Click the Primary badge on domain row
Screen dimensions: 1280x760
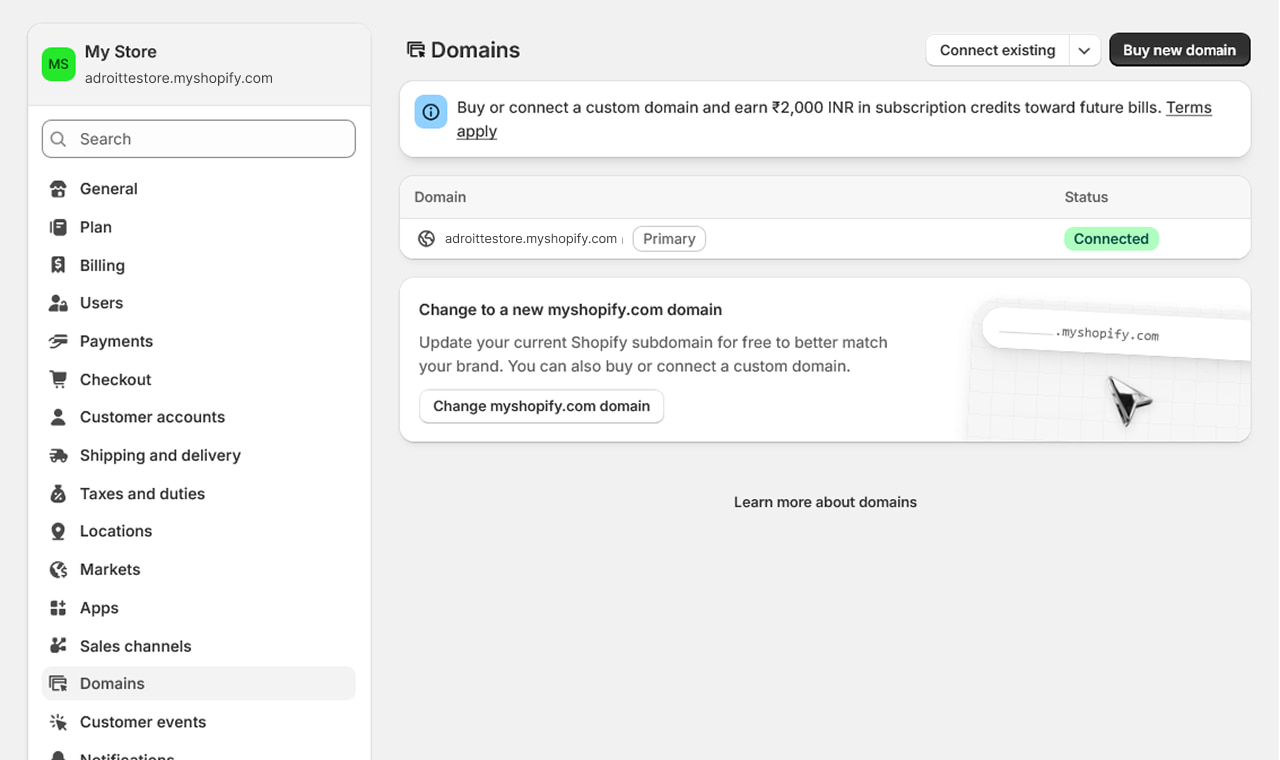[669, 239]
